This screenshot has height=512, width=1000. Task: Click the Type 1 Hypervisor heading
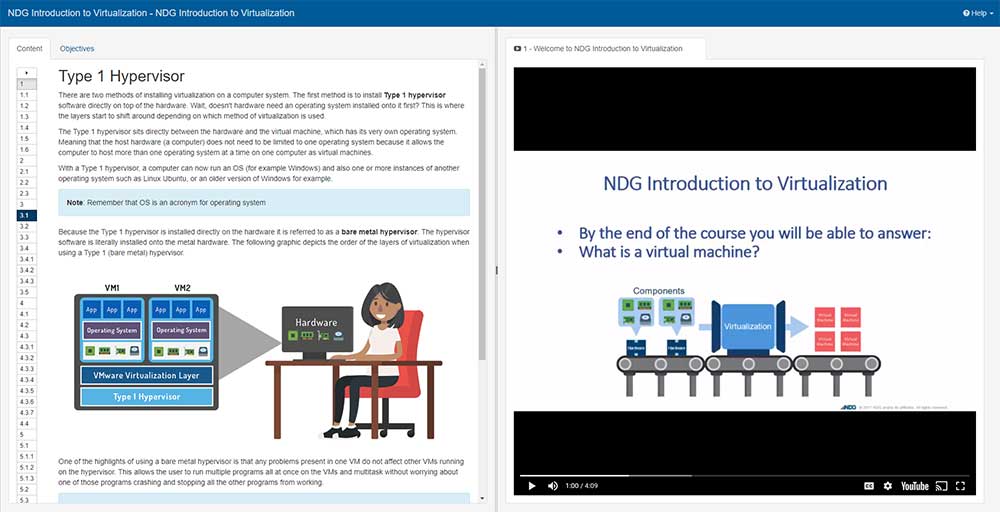tap(122, 77)
